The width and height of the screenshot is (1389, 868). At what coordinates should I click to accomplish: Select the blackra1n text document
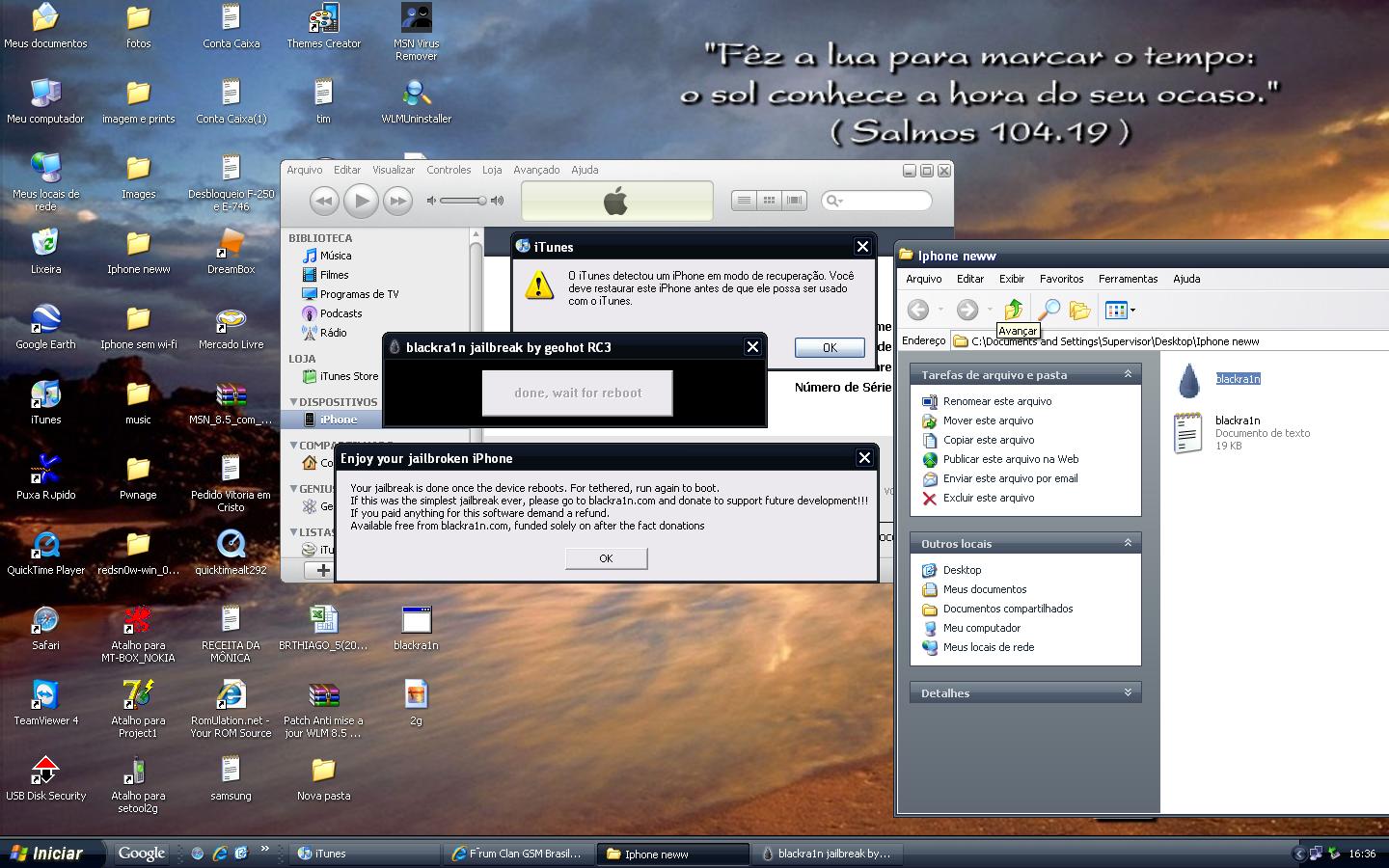(1241, 433)
